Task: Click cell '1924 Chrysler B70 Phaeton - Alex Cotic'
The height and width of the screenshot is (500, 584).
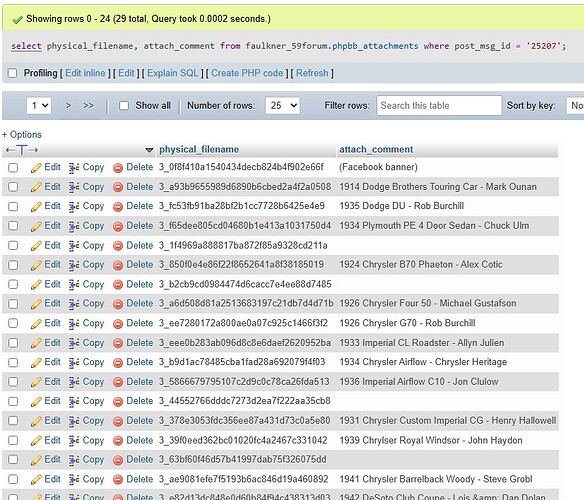Action: pyautogui.click(x=421, y=265)
